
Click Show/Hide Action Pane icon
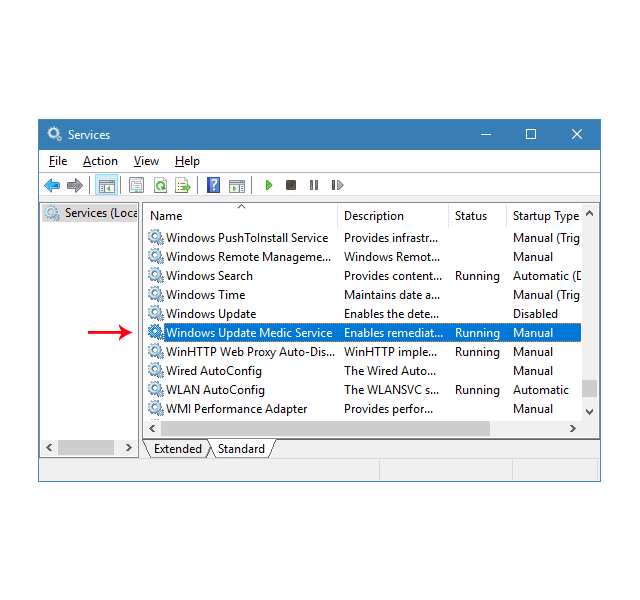[237, 186]
